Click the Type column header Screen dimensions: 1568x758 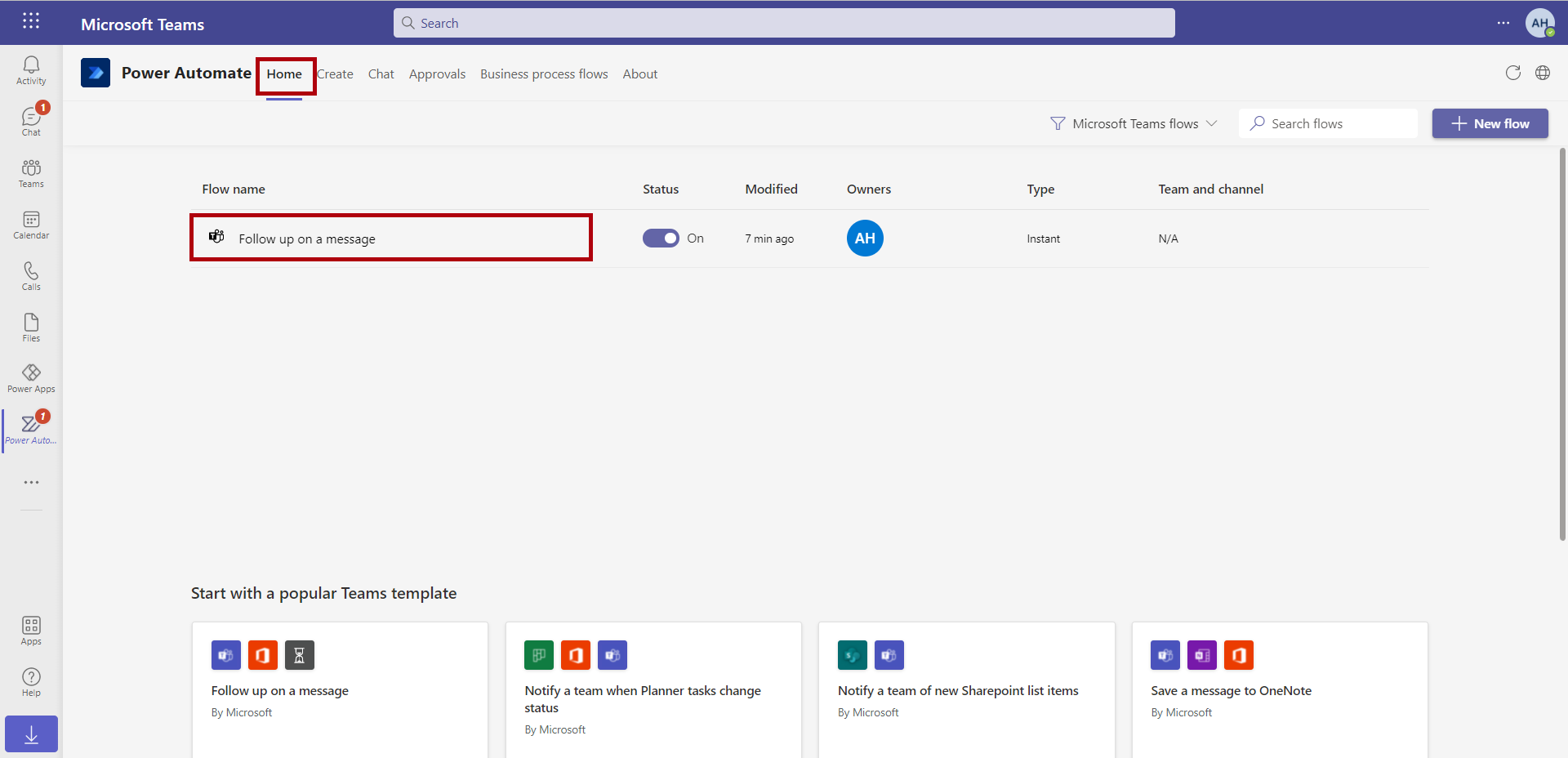pyautogui.click(x=1040, y=189)
